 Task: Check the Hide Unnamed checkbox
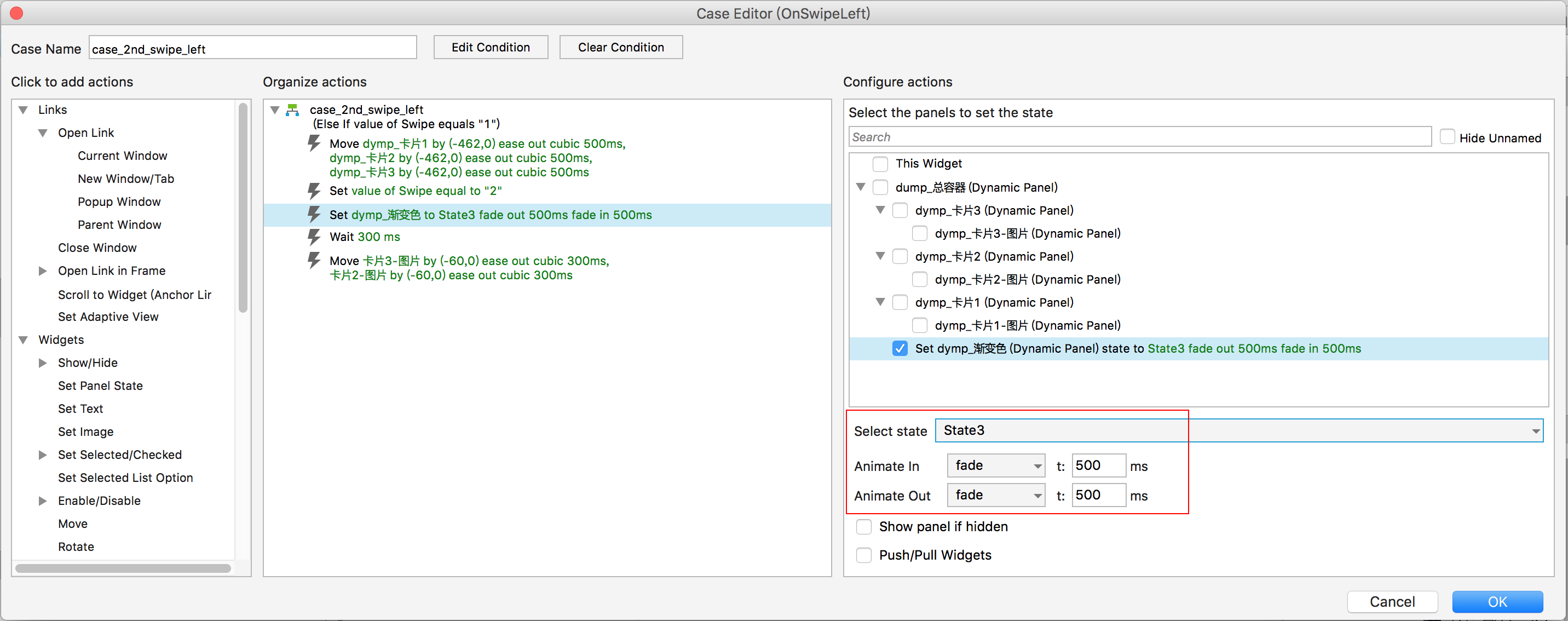(x=1447, y=137)
